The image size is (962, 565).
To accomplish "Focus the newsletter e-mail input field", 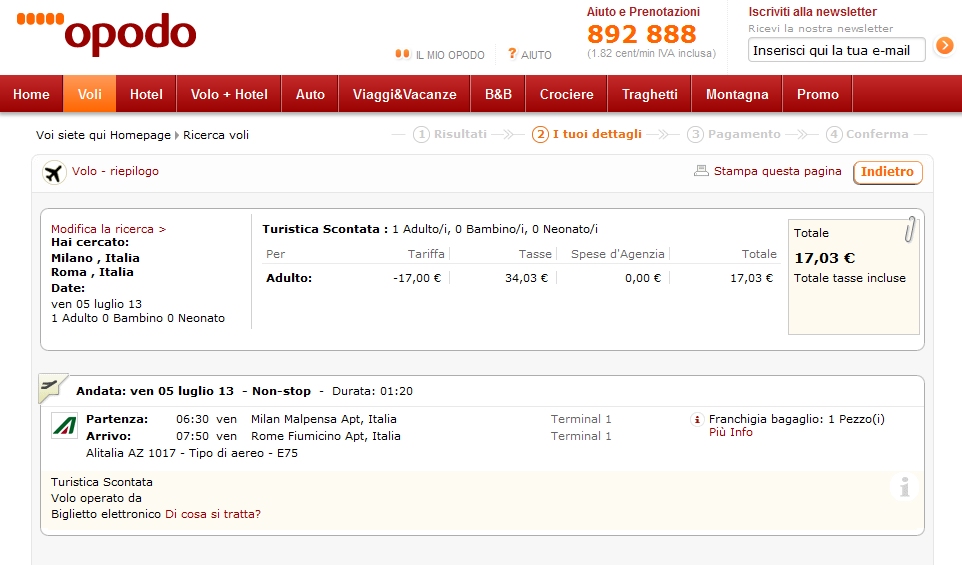I will [x=836, y=50].
